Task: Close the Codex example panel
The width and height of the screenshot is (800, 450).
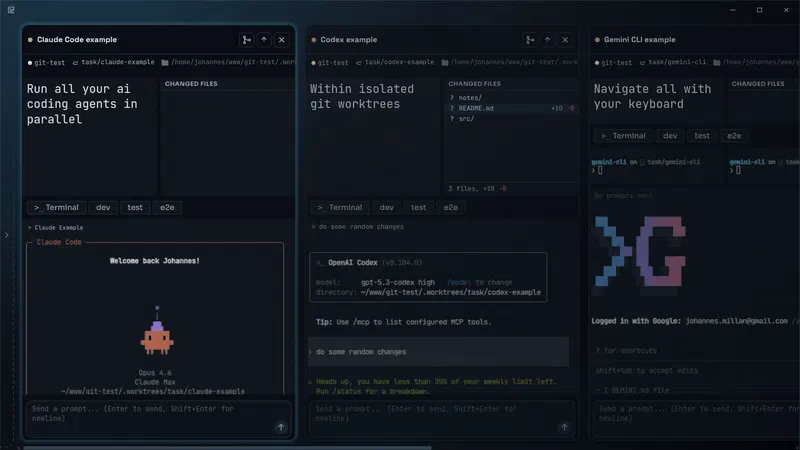Action: 565,40
